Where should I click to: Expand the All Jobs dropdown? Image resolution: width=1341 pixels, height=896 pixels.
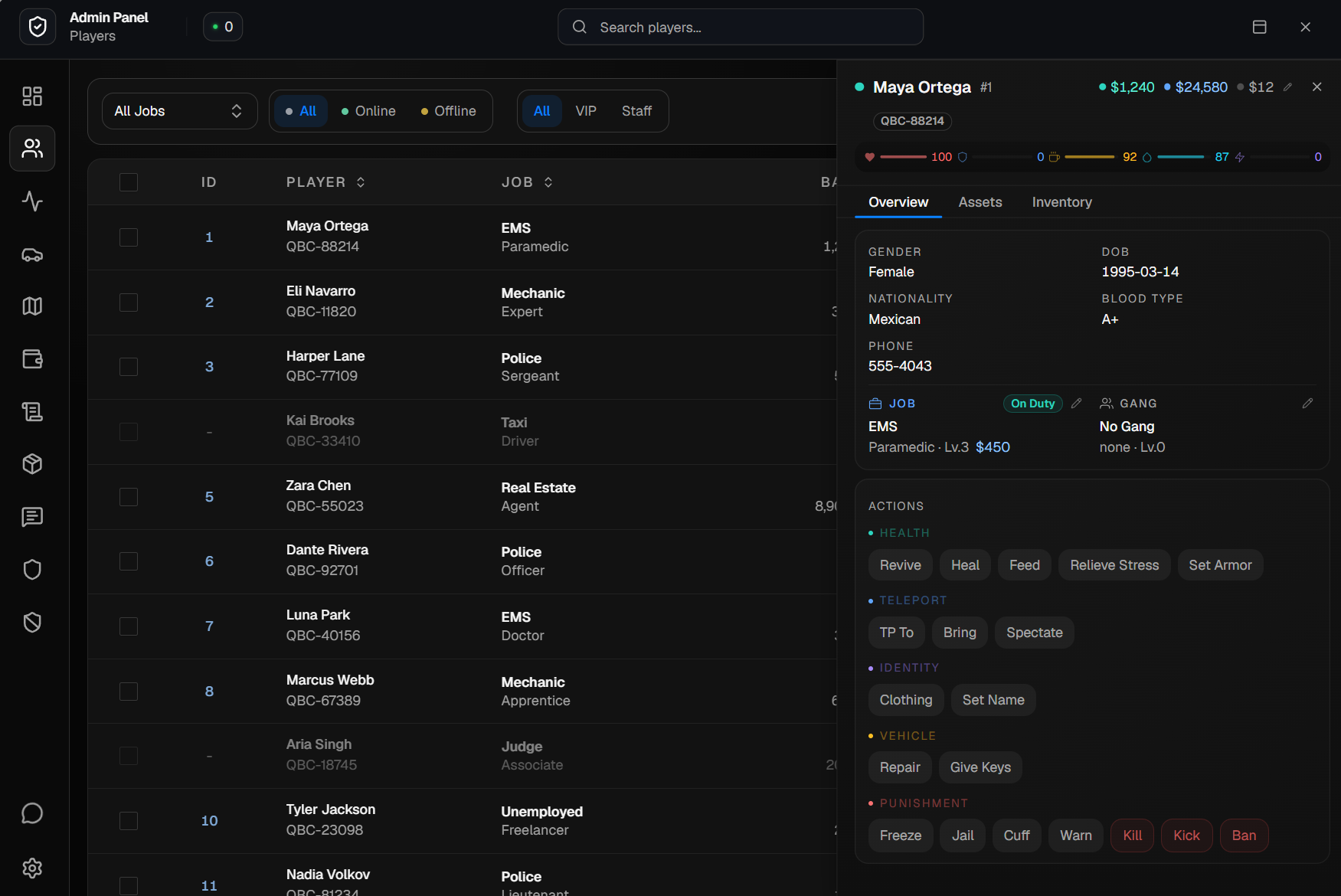(x=179, y=111)
